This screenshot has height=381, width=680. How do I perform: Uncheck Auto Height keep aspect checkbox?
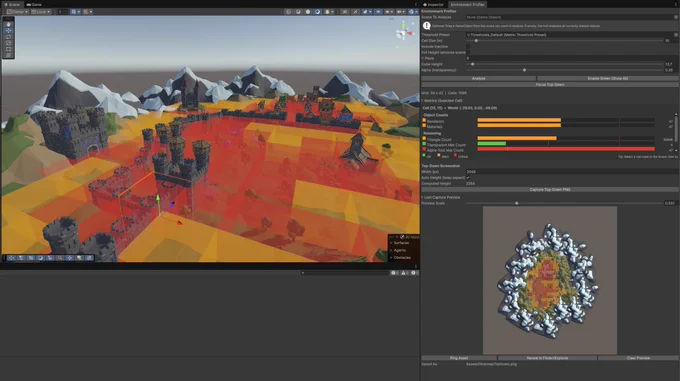[x=468, y=178]
